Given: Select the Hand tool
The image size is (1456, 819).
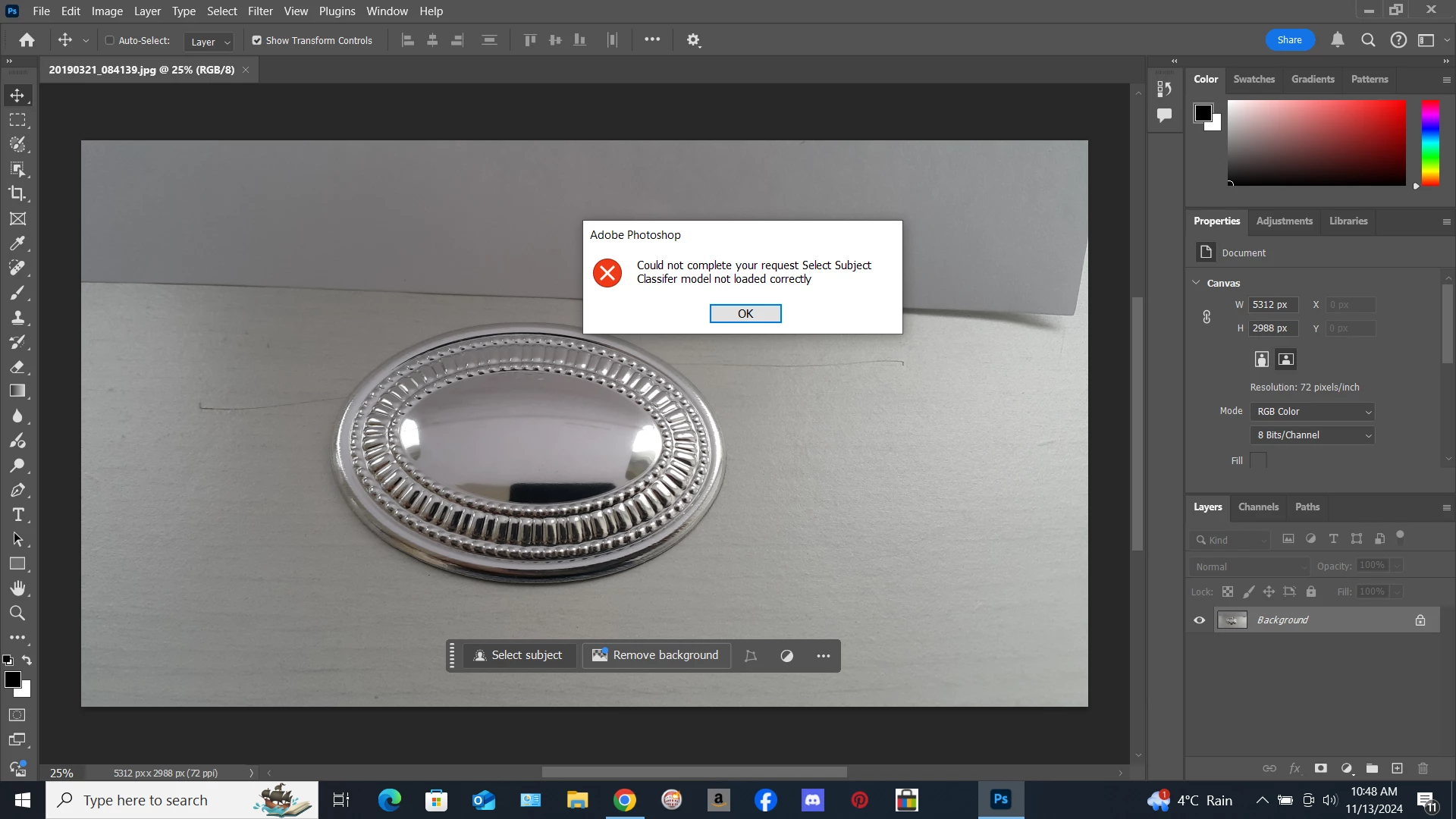Looking at the screenshot, I should click(17, 588).
